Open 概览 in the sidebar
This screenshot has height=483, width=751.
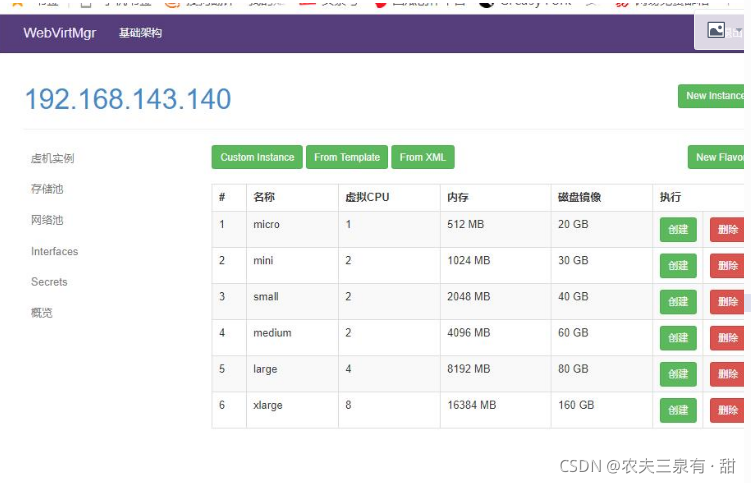(x=42, y=313)
